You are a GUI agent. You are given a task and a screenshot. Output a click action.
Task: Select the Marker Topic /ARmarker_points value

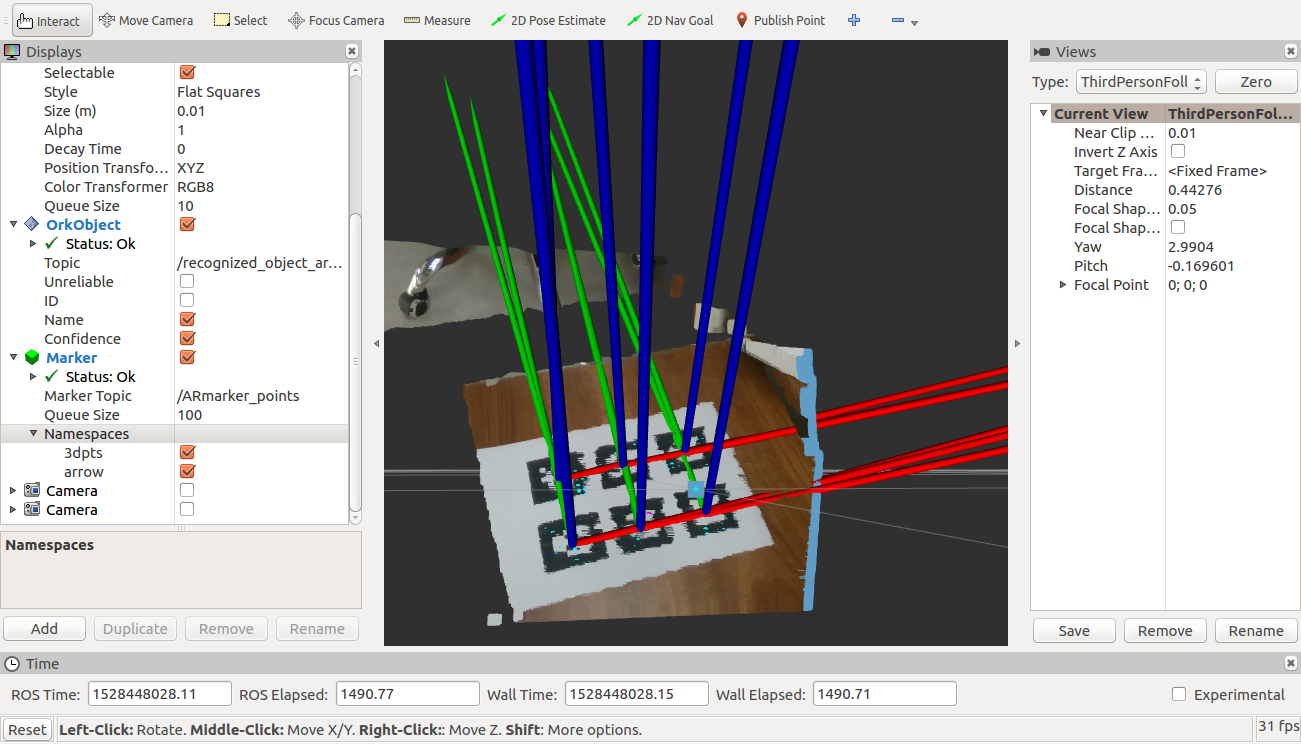[x=238, y=396]
